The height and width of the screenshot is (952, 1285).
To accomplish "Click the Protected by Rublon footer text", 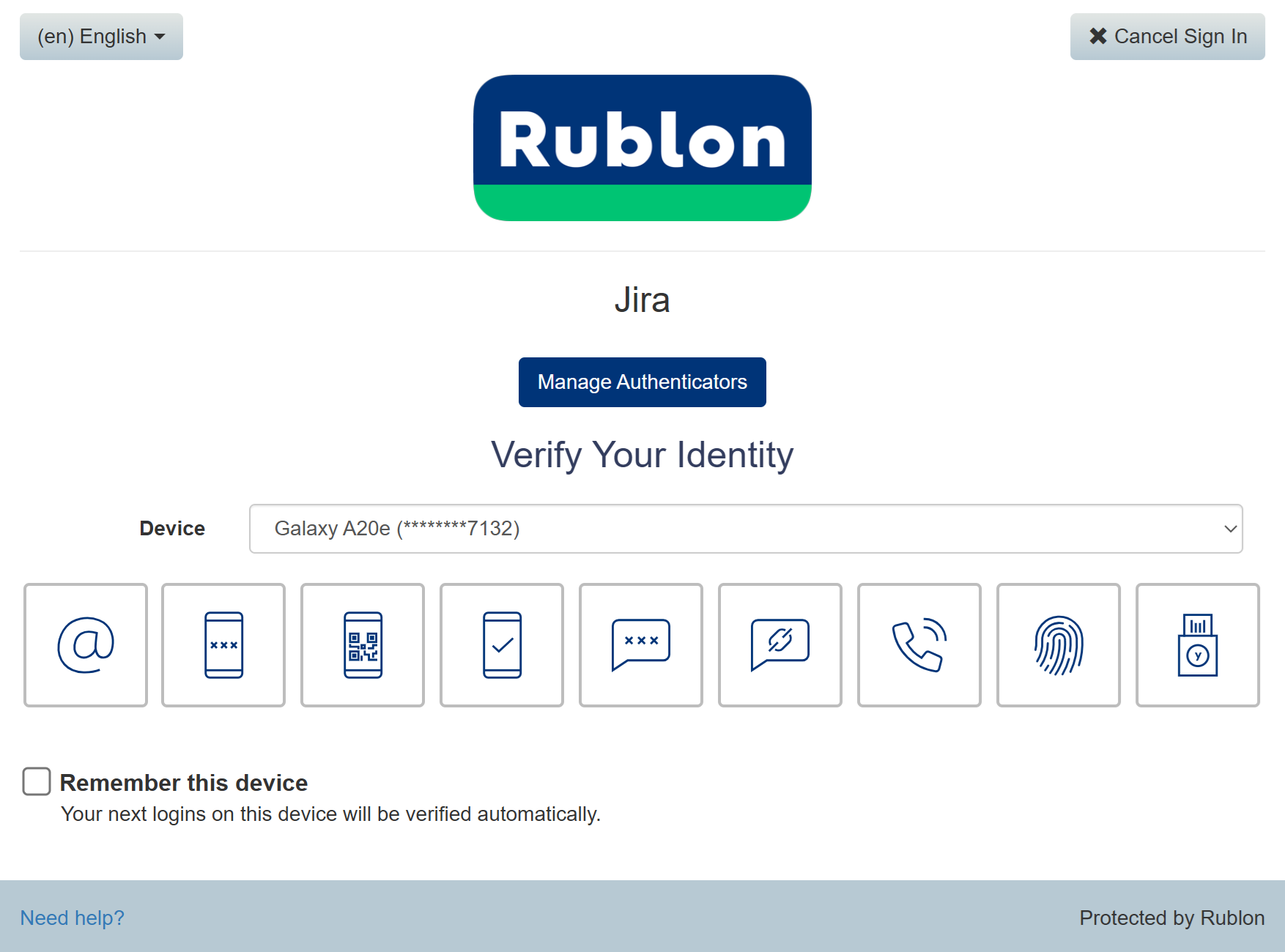I will [x=1171, y=918].
